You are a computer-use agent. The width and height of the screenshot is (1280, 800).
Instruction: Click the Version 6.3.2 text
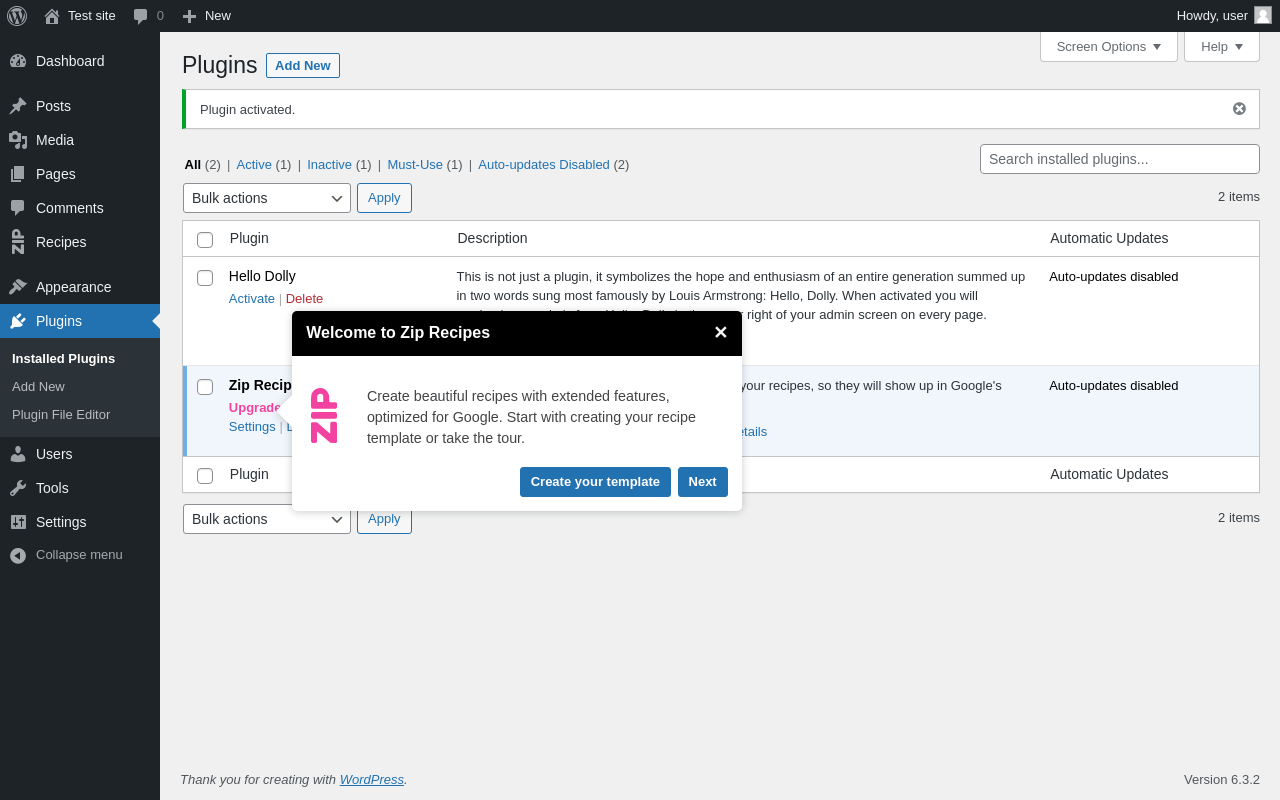(1222, 779)
